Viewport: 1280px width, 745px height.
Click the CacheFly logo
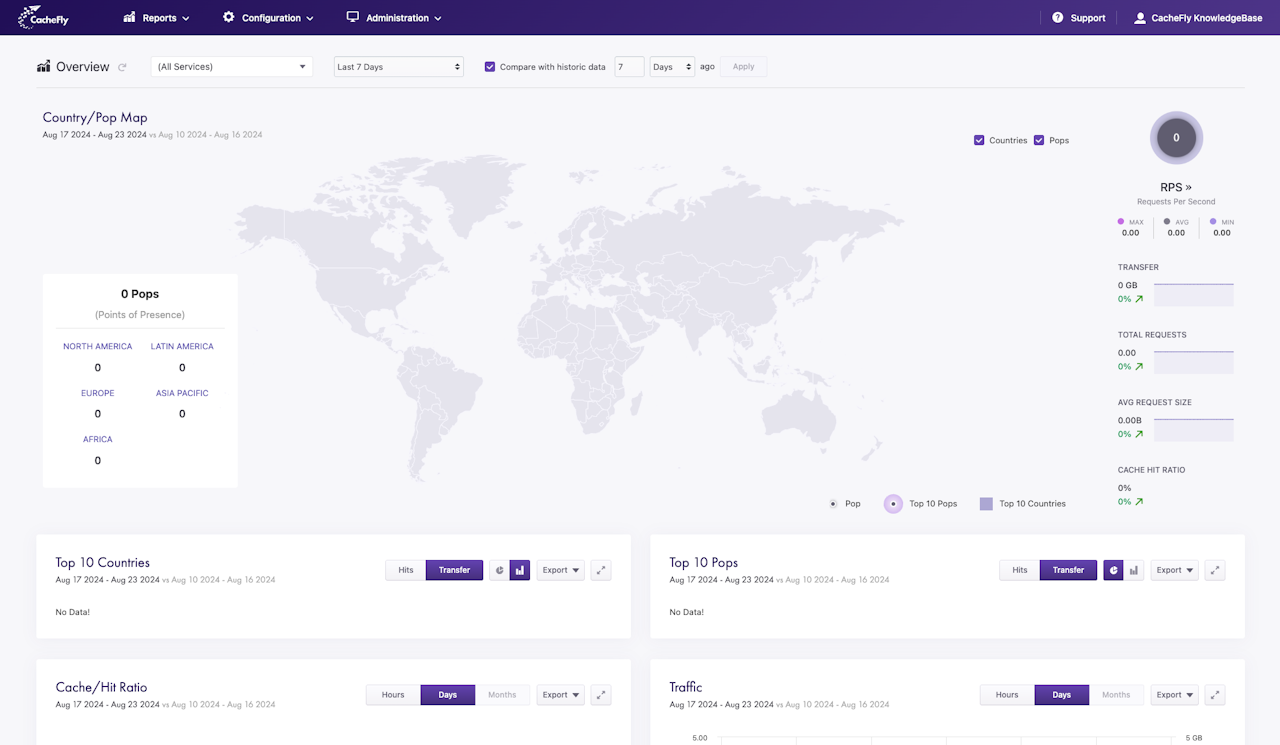click(43, 17)
